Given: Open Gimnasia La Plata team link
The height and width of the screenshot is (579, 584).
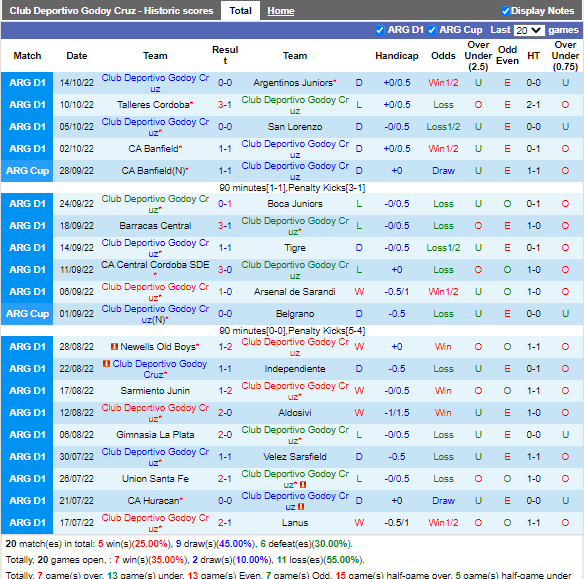Looking at the screenshot, I should (x=155, y=435).
